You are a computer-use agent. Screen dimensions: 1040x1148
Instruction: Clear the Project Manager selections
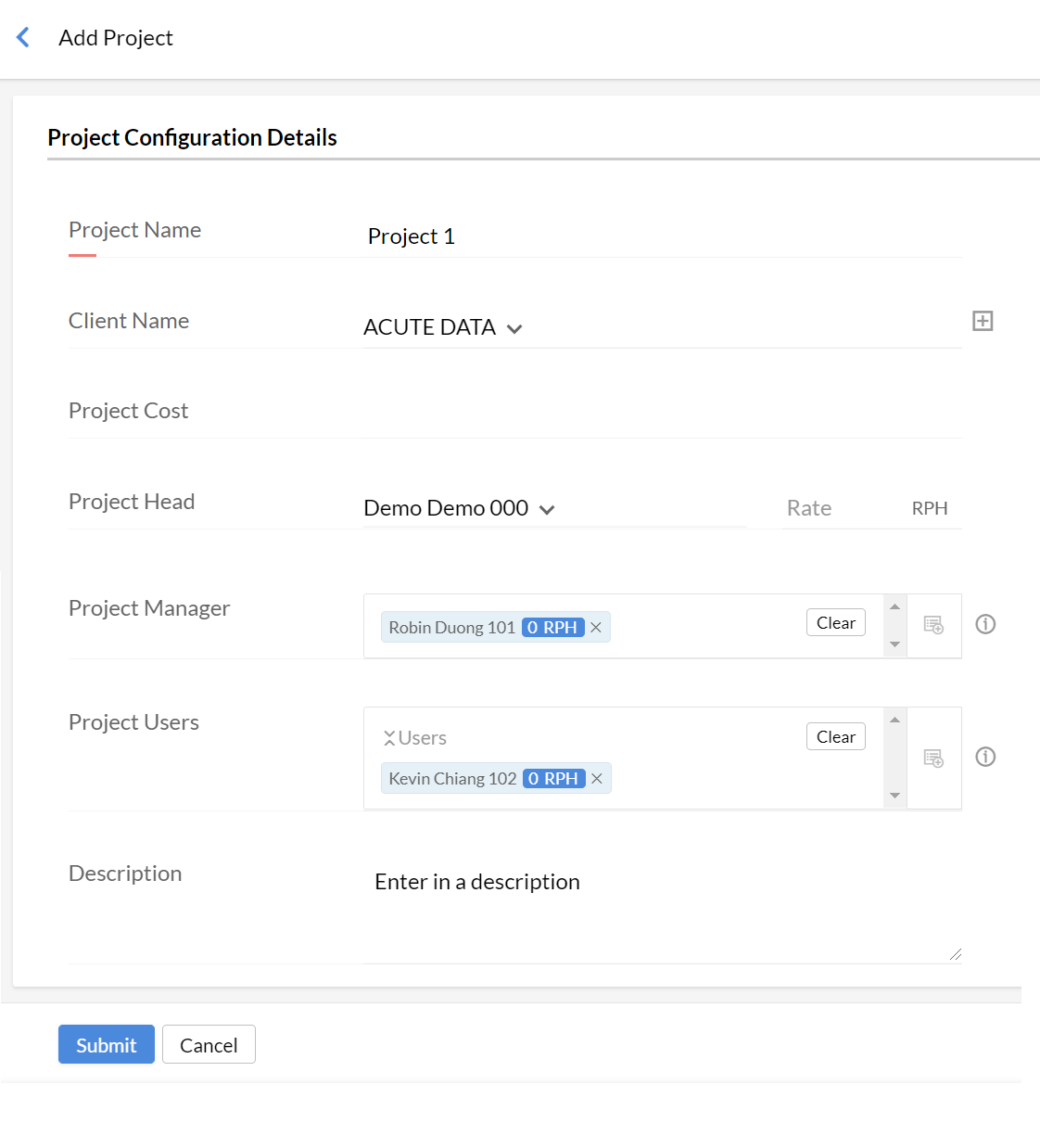tap(835, 623)
